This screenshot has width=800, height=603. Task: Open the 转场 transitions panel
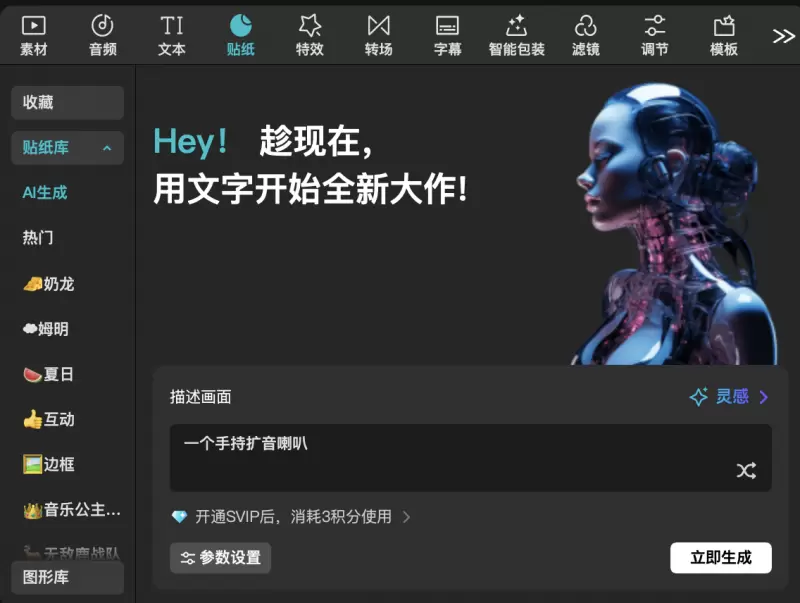coord(379,35)
